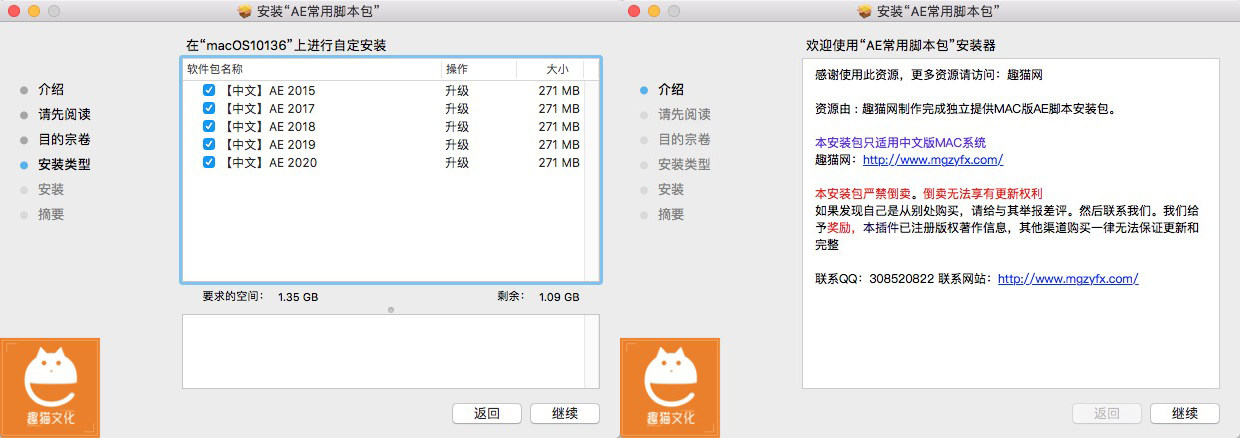Select the 请先阅读 step in left sidebar
Viewport: 1240px width, 438px height.
[64, 114]
